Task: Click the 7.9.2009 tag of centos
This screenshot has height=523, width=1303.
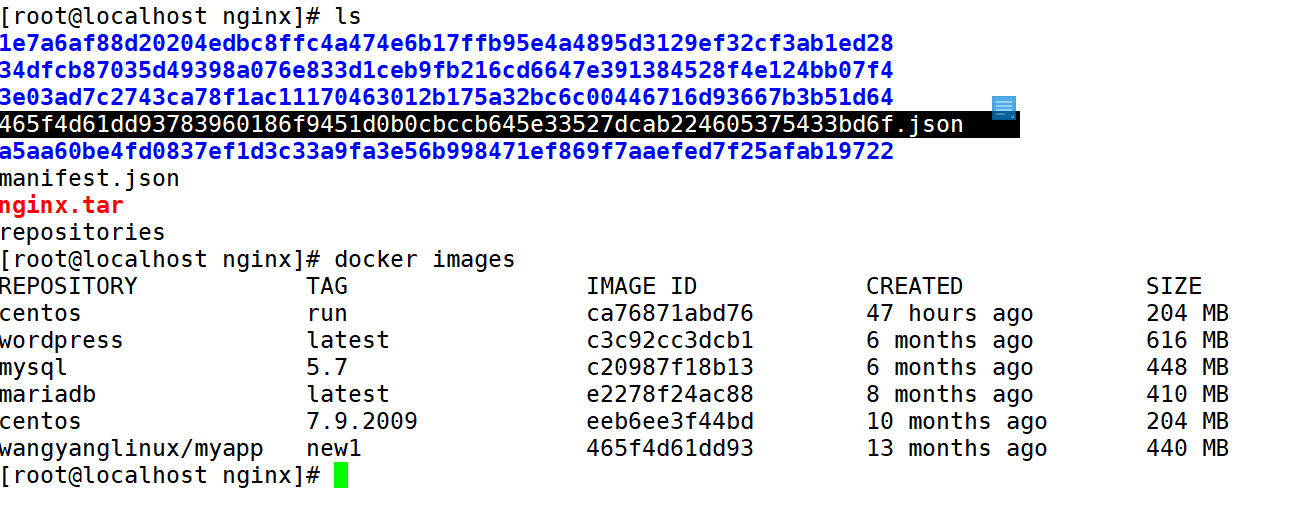Action: (x=362, y=421)
